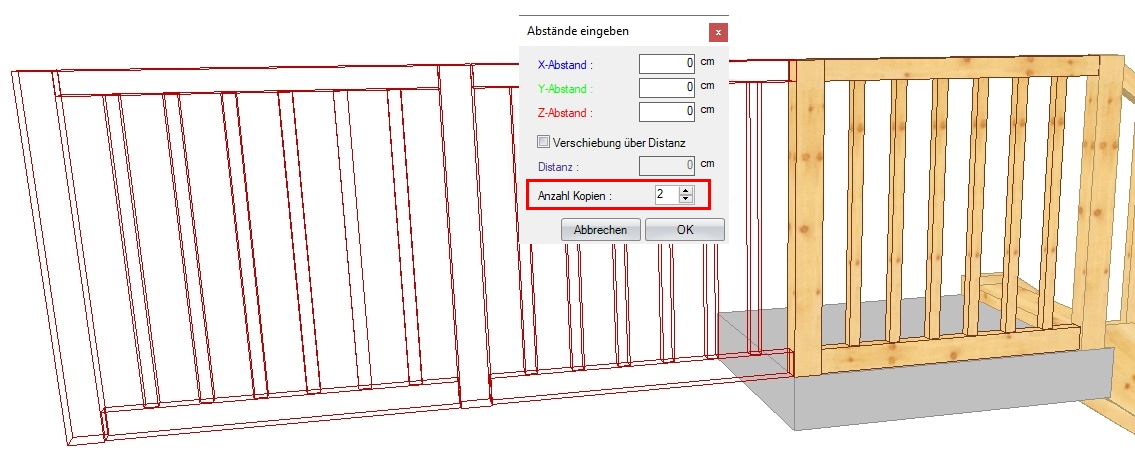Screen dimensions: 1135x467
Task: Click the blue X-Abstand label
Action: point(565,65)
